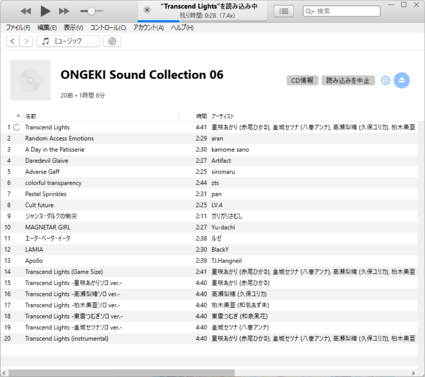Click the scrollbar right arrow
Viewport: 425px width, 377px height.
point(414,373)
